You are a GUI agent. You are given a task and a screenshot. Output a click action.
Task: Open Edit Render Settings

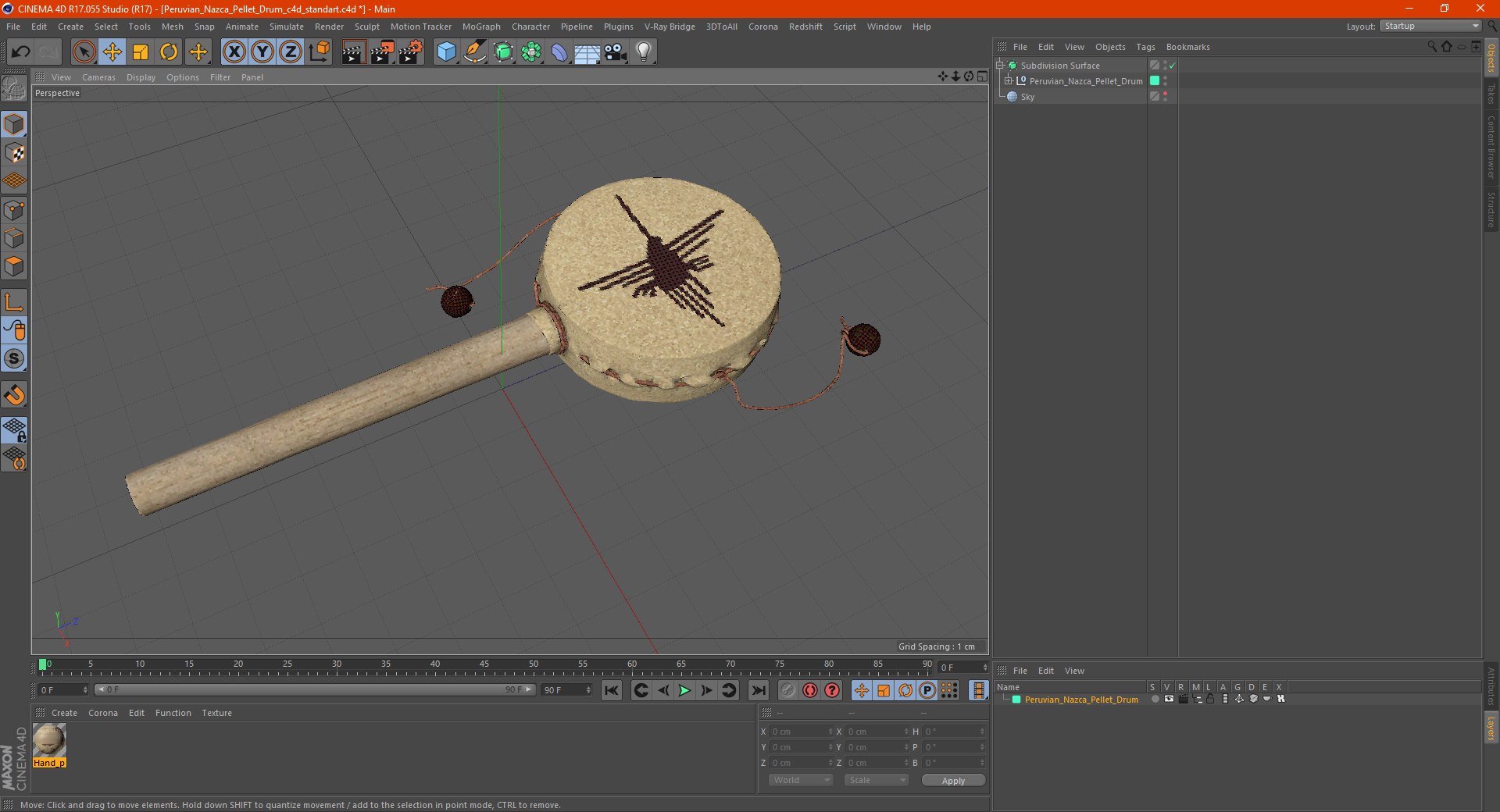click(411, 52)
